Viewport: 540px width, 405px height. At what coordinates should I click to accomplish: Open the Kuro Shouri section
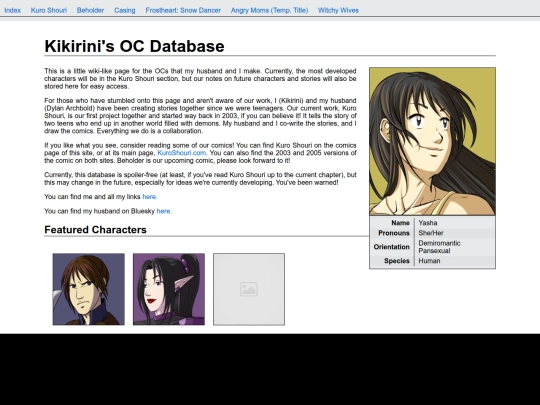tap(49, 10)
